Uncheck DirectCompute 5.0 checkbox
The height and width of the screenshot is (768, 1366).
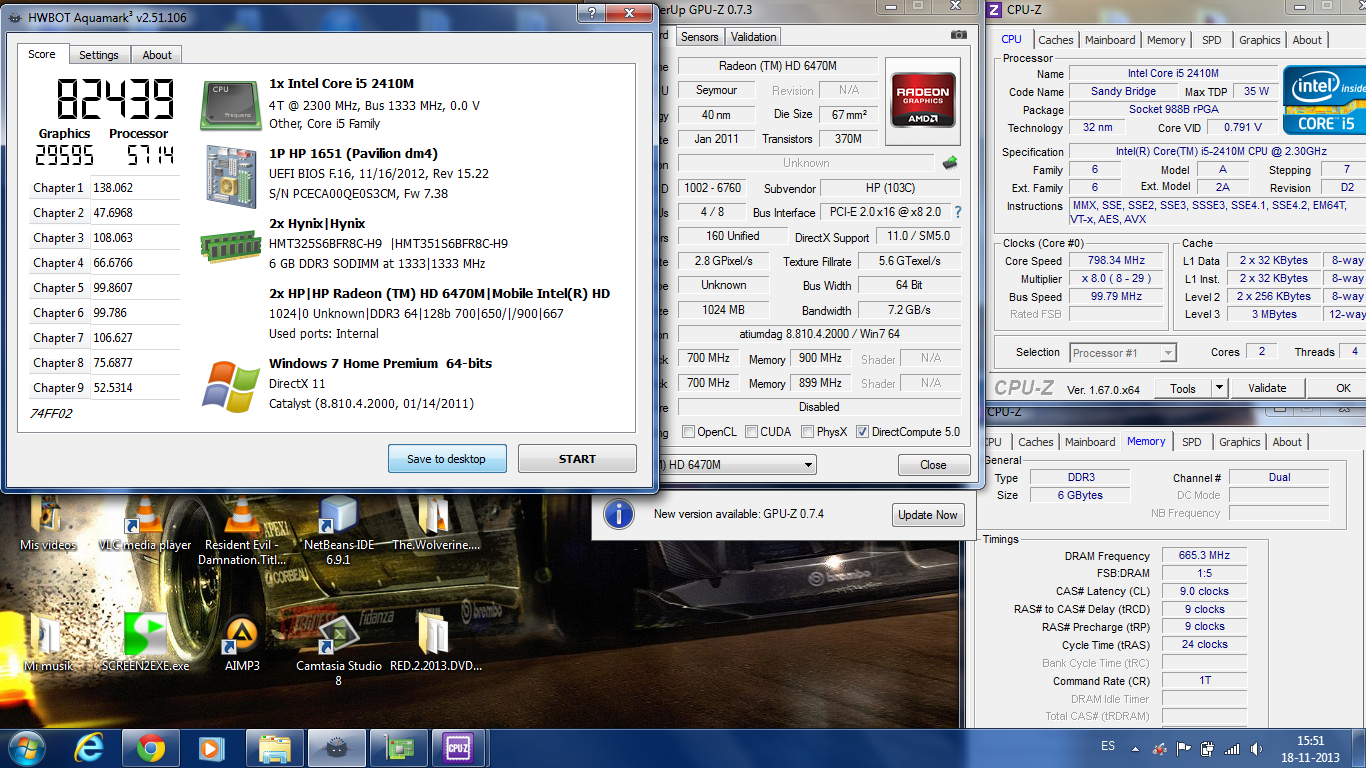(x=862, y=432)
